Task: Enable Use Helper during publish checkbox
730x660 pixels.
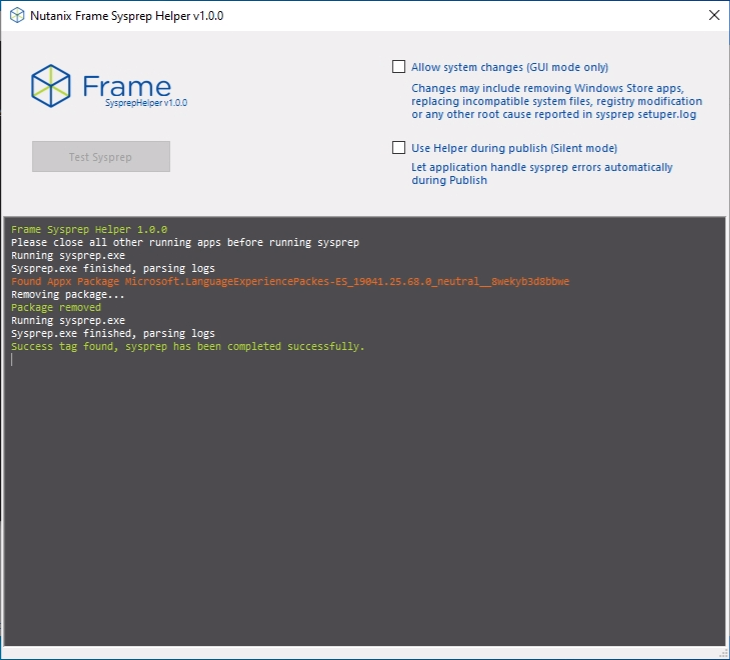Action: (x=399, y=148)
